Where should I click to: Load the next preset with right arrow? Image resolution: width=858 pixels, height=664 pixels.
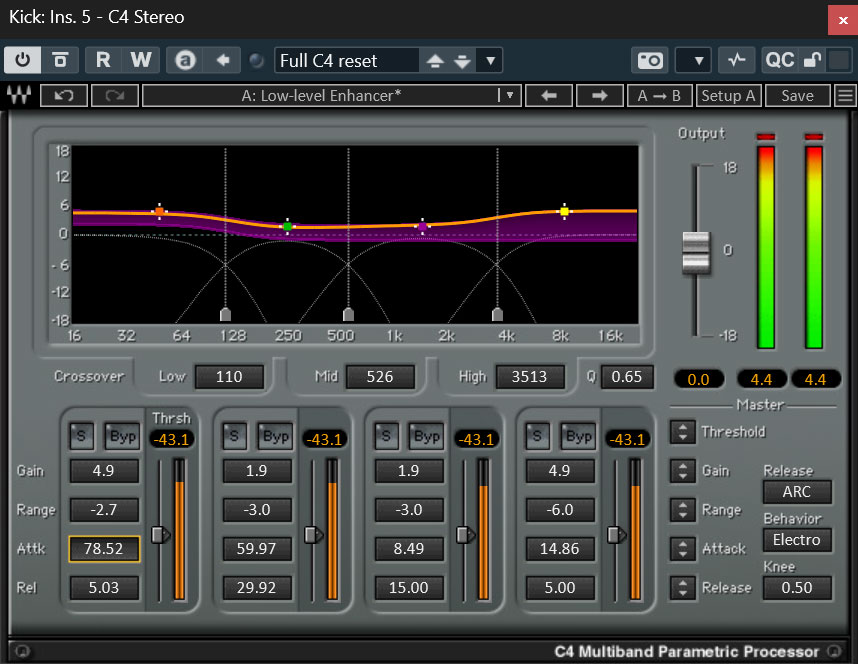pyautogui.click(x=599, y=96)
